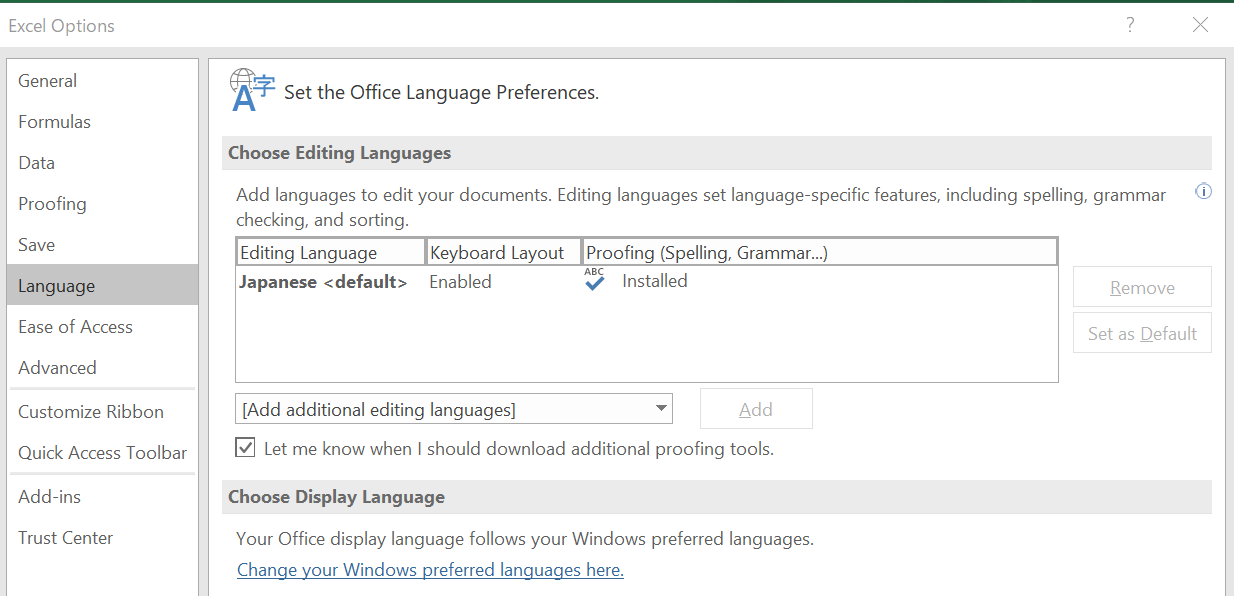Image resolution: width=1234 pixels, height=596 pixels.
Task: Click the info icon beside editing languages description
Action: 1204,192
